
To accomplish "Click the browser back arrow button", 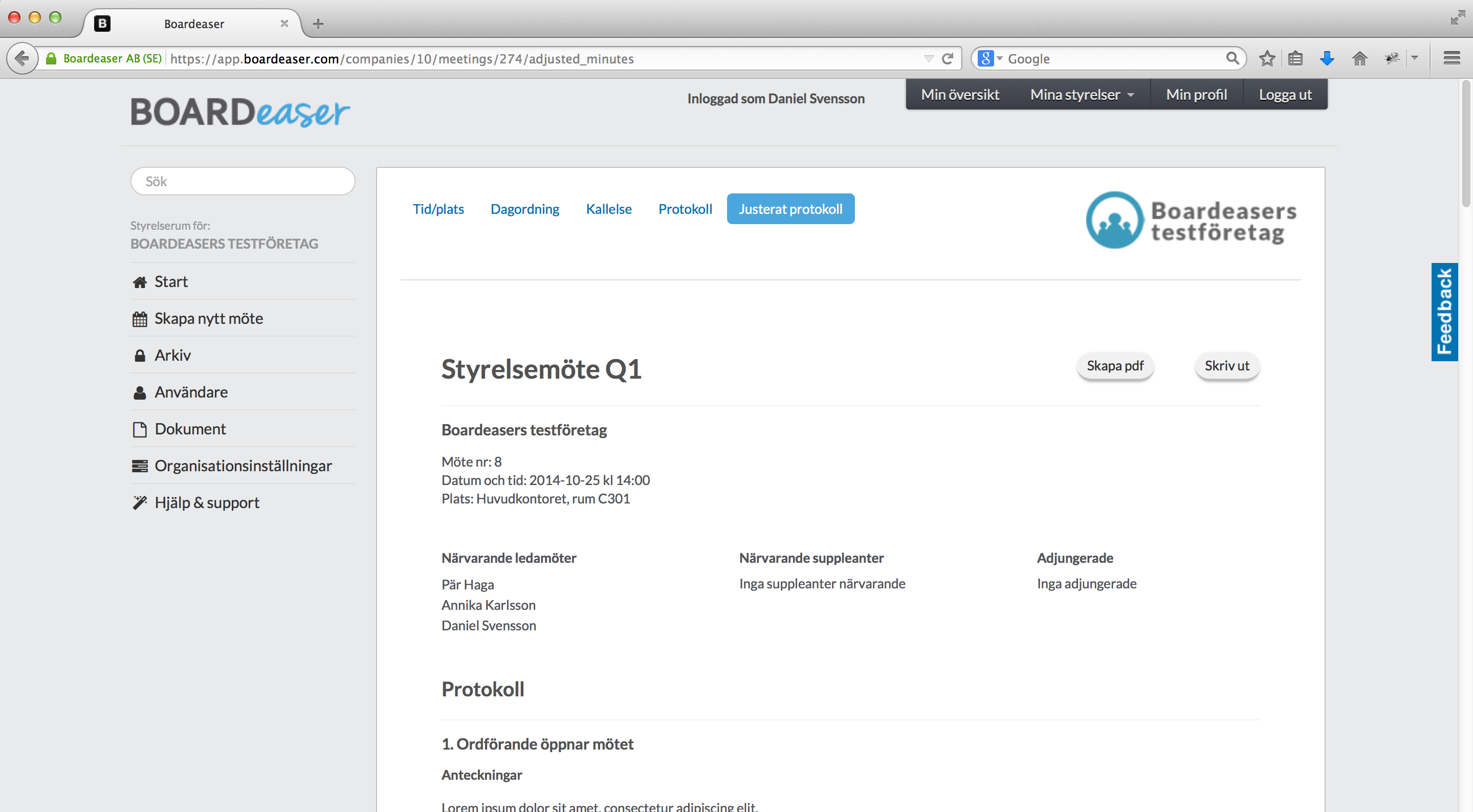I will point(23,58).
